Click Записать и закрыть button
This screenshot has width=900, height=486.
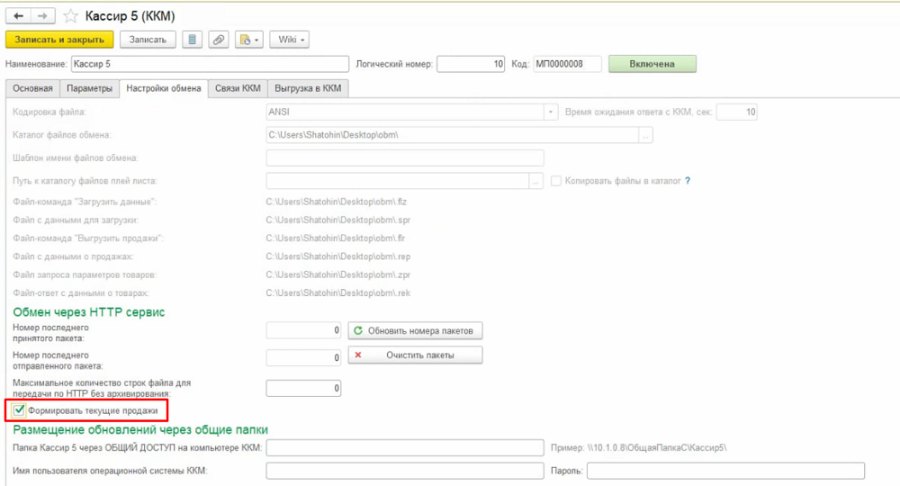tap(60, 40)
